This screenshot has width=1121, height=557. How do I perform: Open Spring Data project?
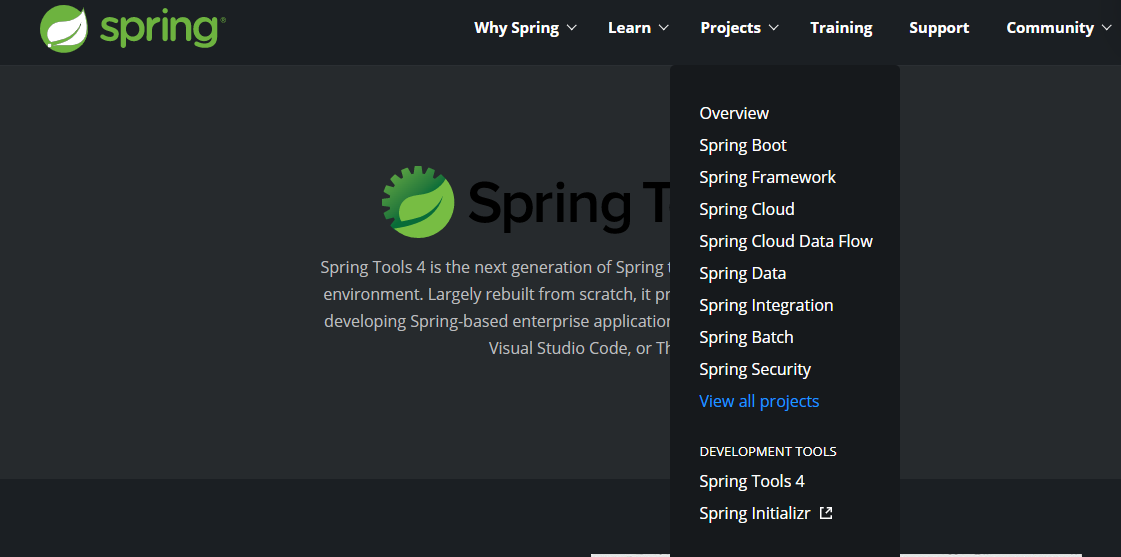[743, 273]
